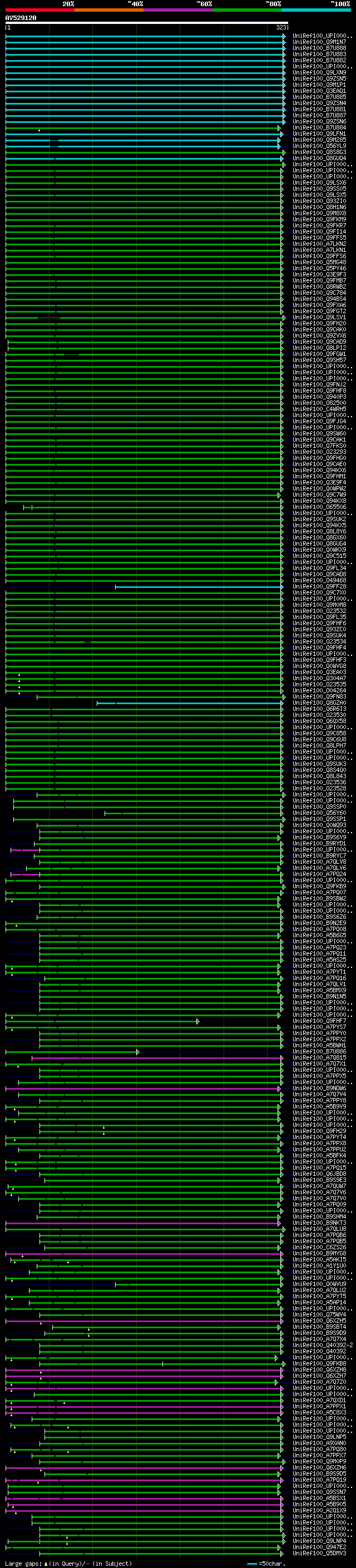
Task: Choose hit UniRef100_Q9LFN1
Action: (319, 134)
